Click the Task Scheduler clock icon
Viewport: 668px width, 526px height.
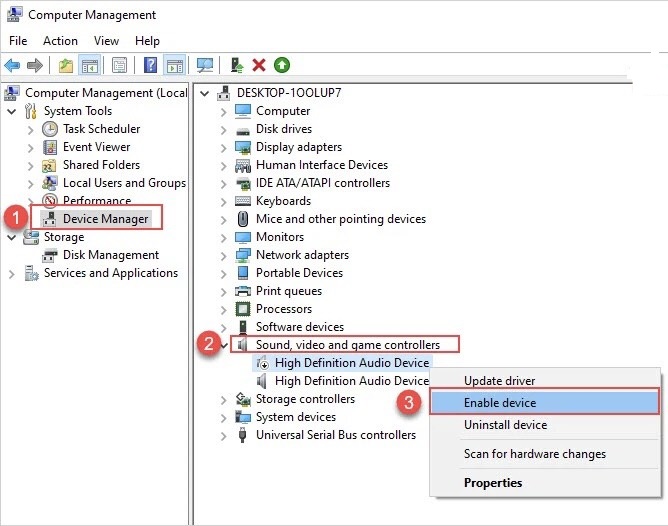click(x=50, y=129)
